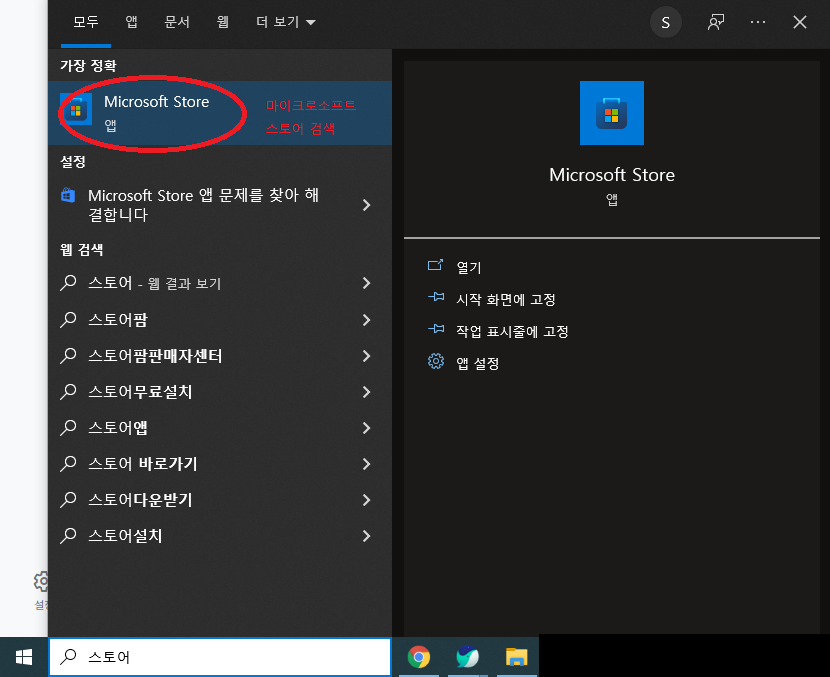Click the people icon in the top bar
This screenshot has width=830, height=677.
pos(715,21)
